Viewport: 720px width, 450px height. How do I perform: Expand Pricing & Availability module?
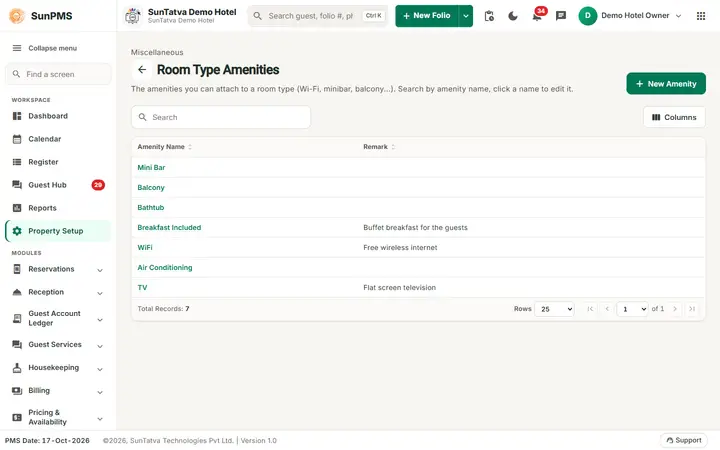click(58, 417)
